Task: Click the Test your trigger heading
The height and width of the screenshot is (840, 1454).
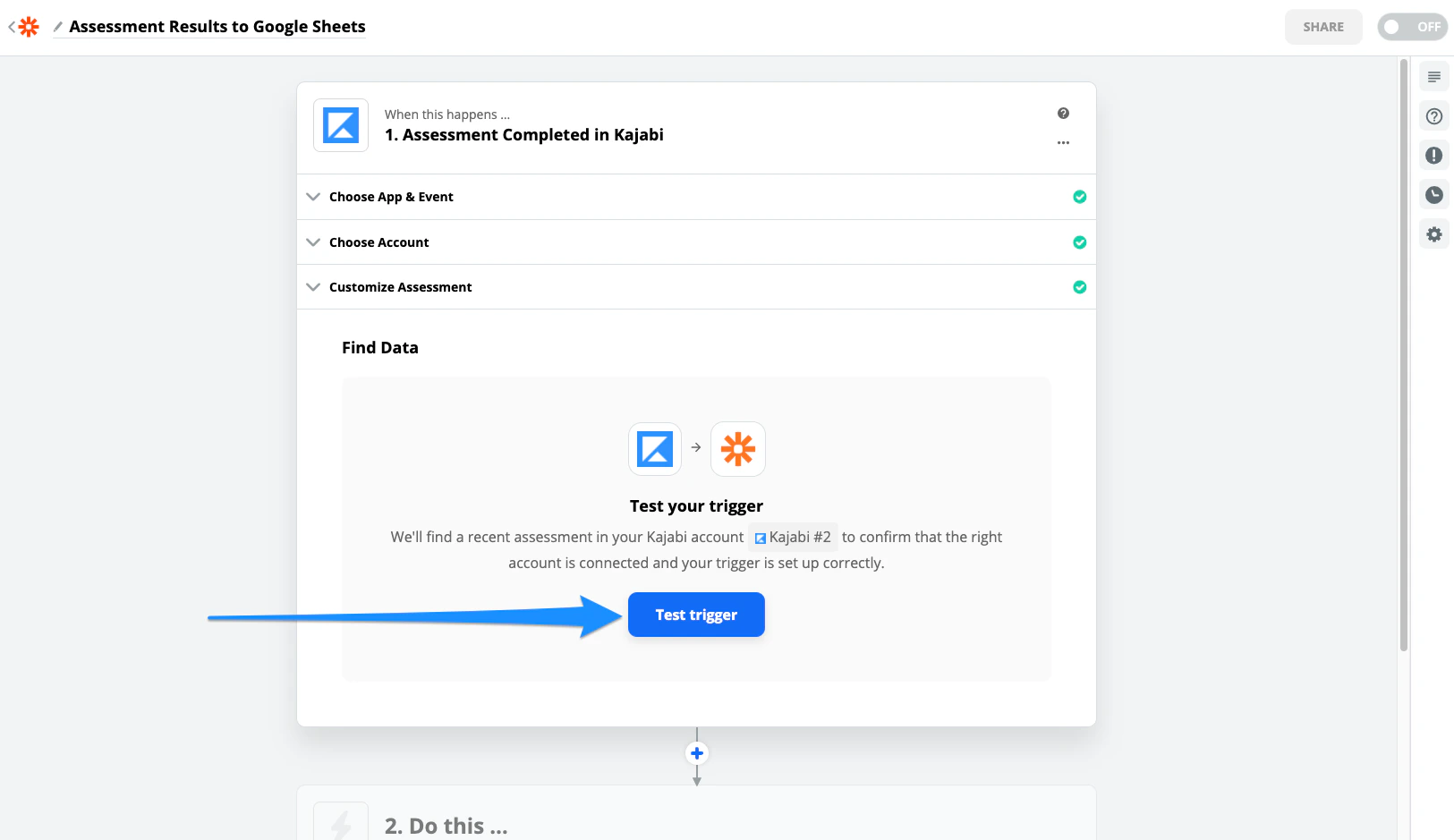Action: coord(696,506)
